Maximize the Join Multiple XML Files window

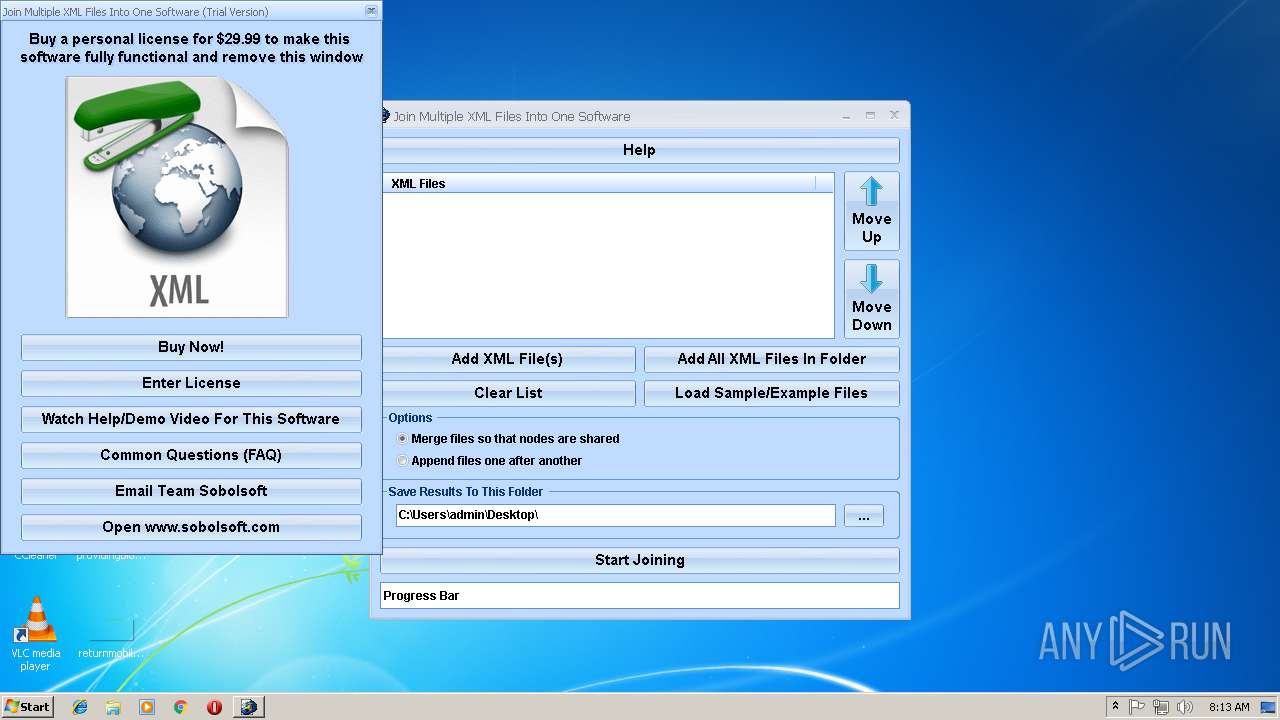870,116
